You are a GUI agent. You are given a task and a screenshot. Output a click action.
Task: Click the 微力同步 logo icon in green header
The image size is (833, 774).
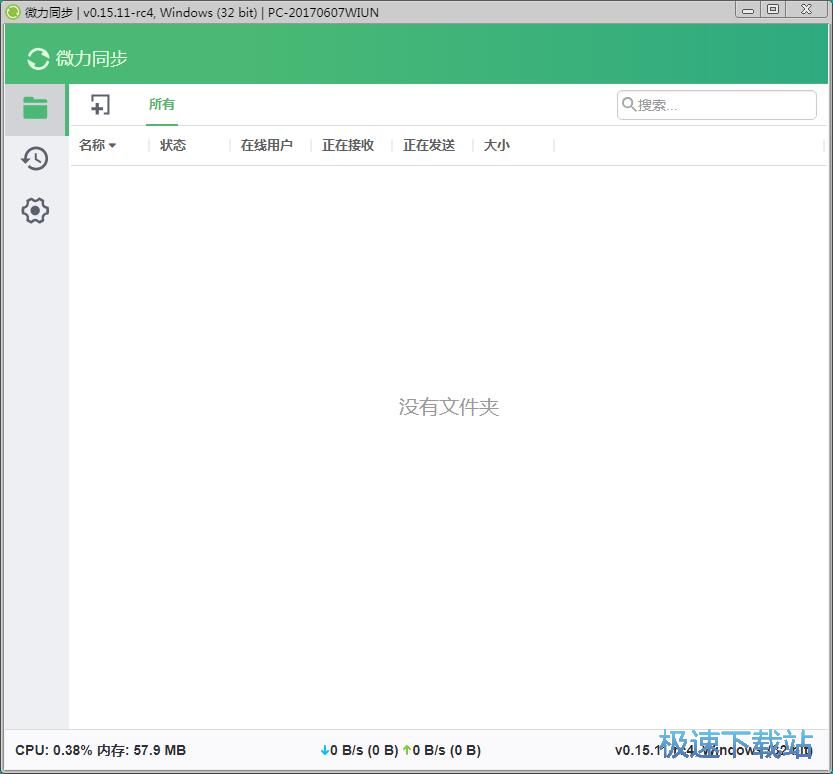coord(37,59)
